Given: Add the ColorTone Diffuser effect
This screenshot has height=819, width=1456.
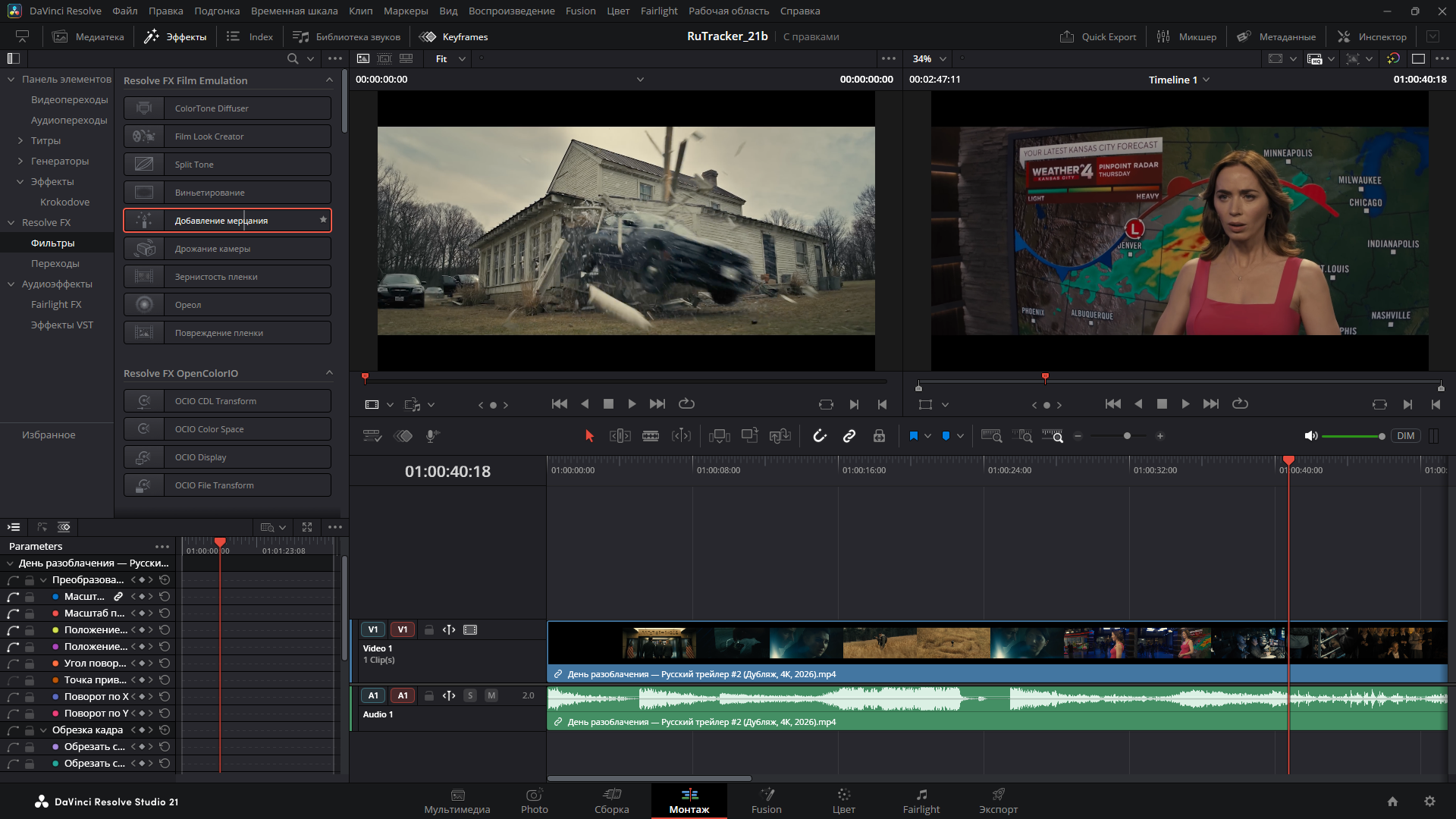Looking at the screenshot, I should click(x=227, y=108).
